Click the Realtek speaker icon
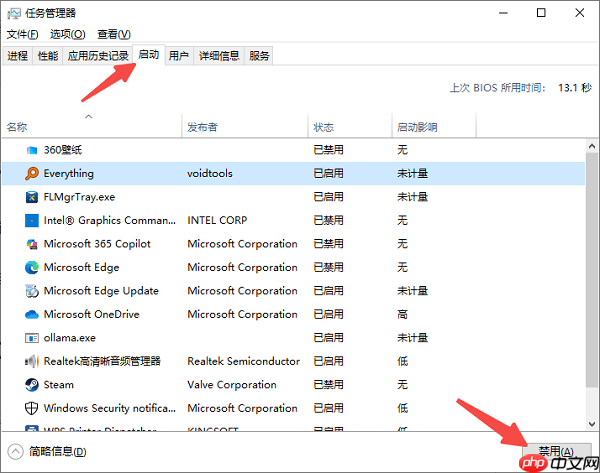 tap(32, 361)
